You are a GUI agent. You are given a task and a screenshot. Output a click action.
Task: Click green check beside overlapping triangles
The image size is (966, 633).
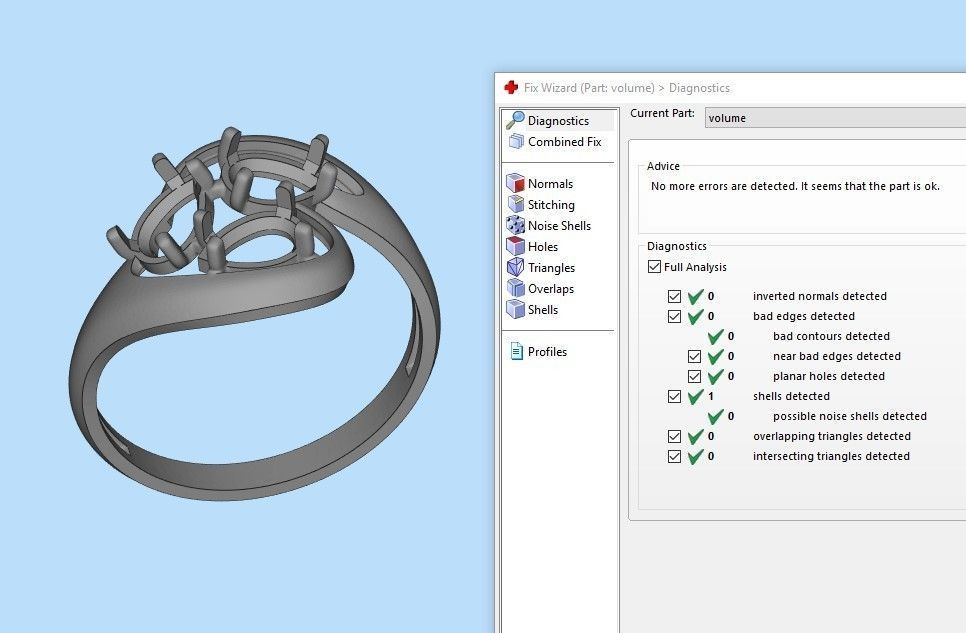click(x=696, y=436)
